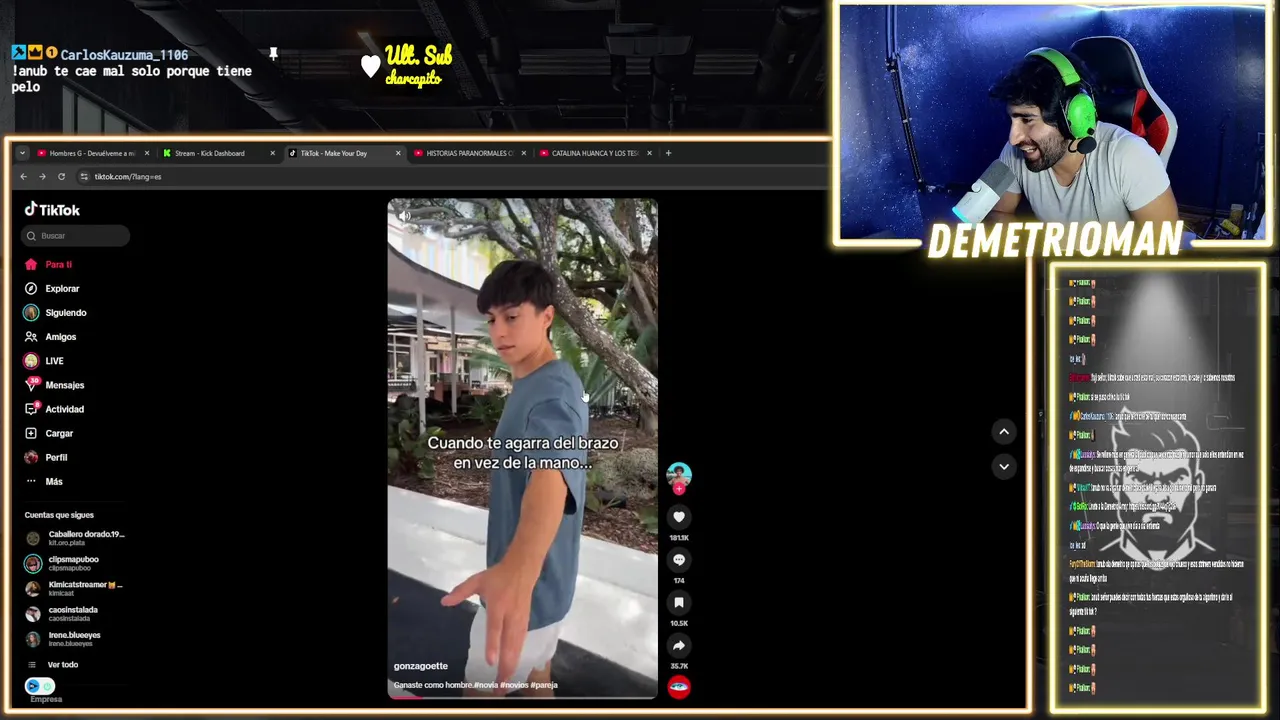1280x720 pixels.
Task: Click the tiktok.com address bar
Action: pyautogui.click(x=450, y=177)
